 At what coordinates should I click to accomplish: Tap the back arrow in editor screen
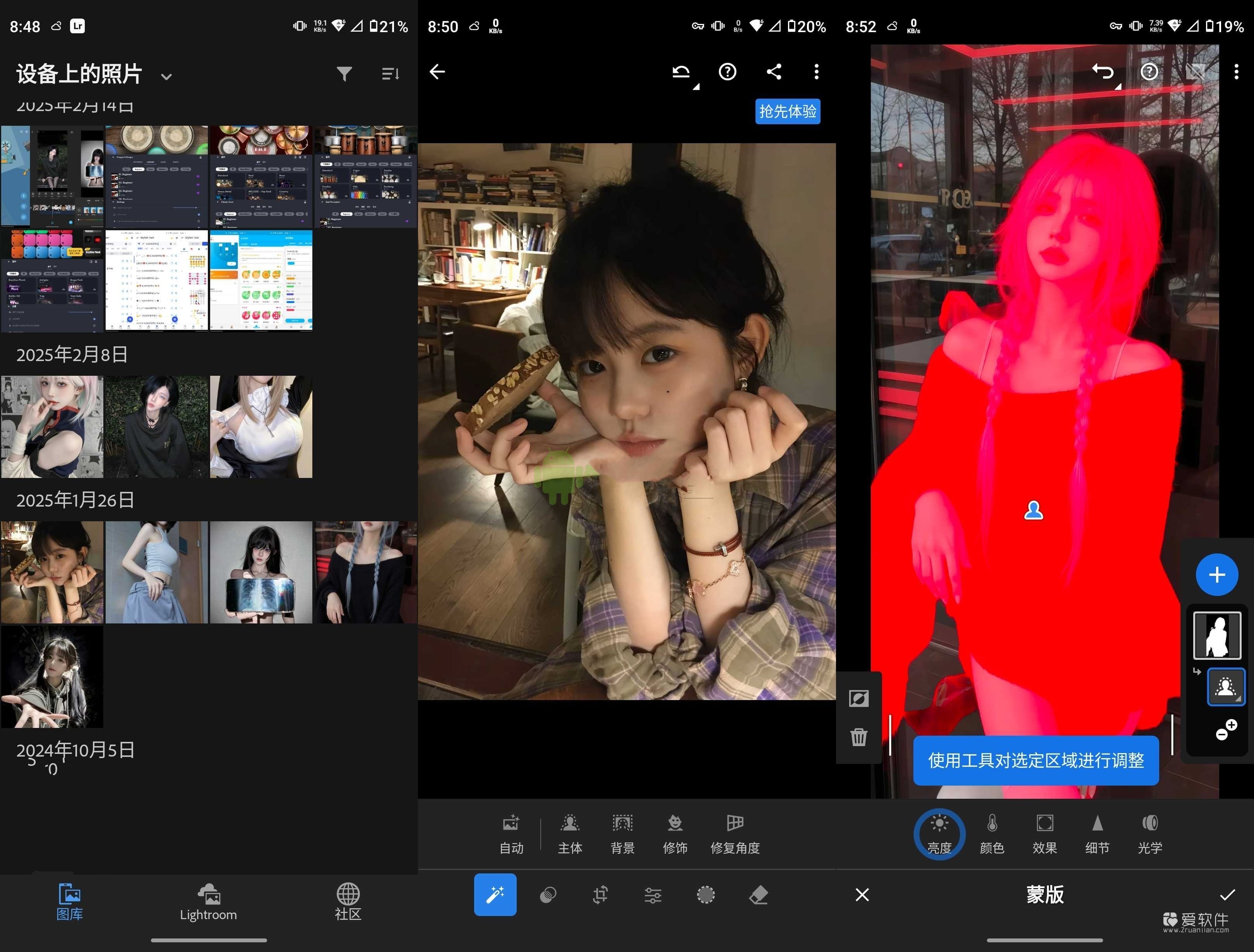pos(437,72)
